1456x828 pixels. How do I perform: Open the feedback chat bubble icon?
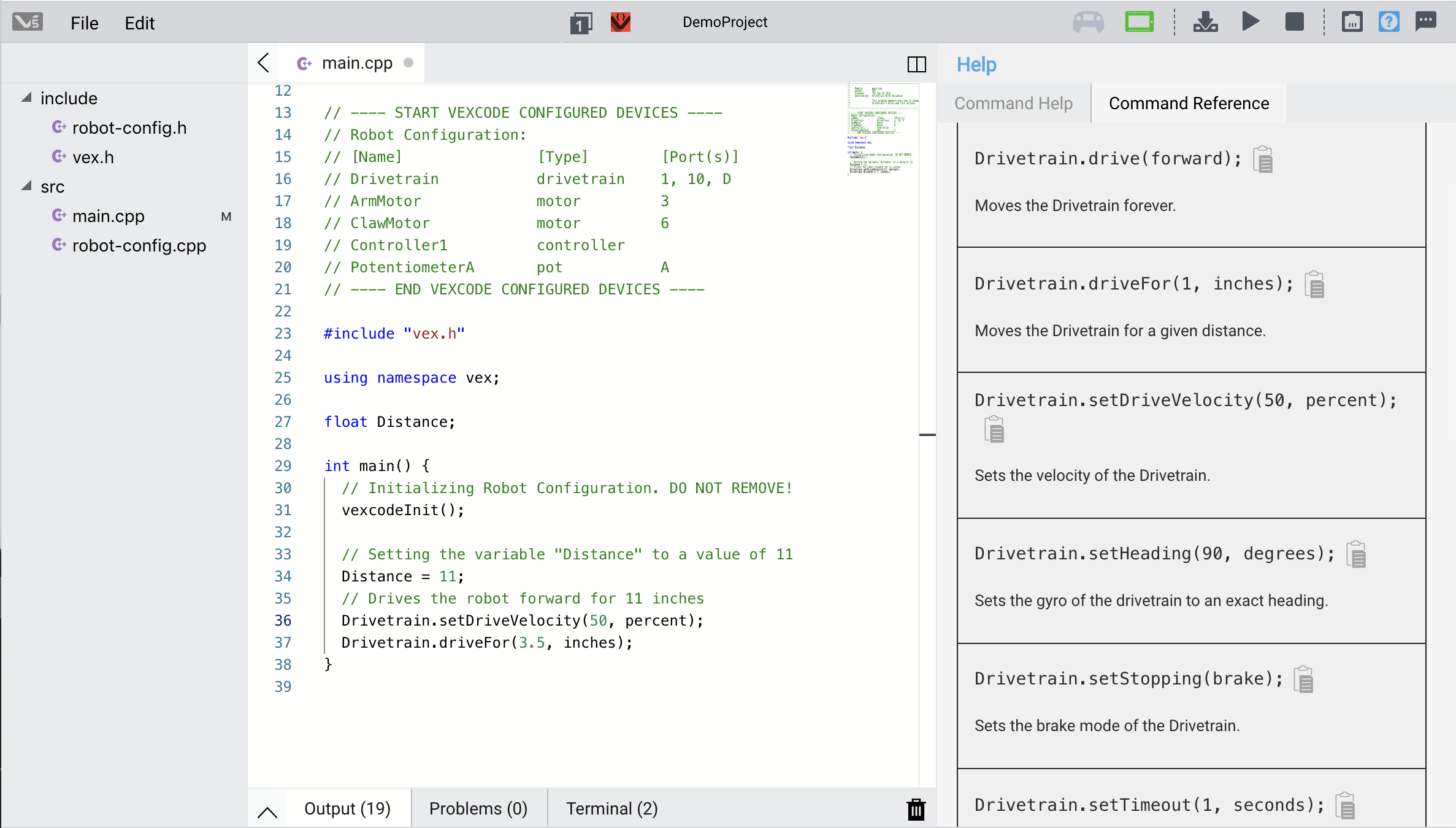tap(1426, 22)
